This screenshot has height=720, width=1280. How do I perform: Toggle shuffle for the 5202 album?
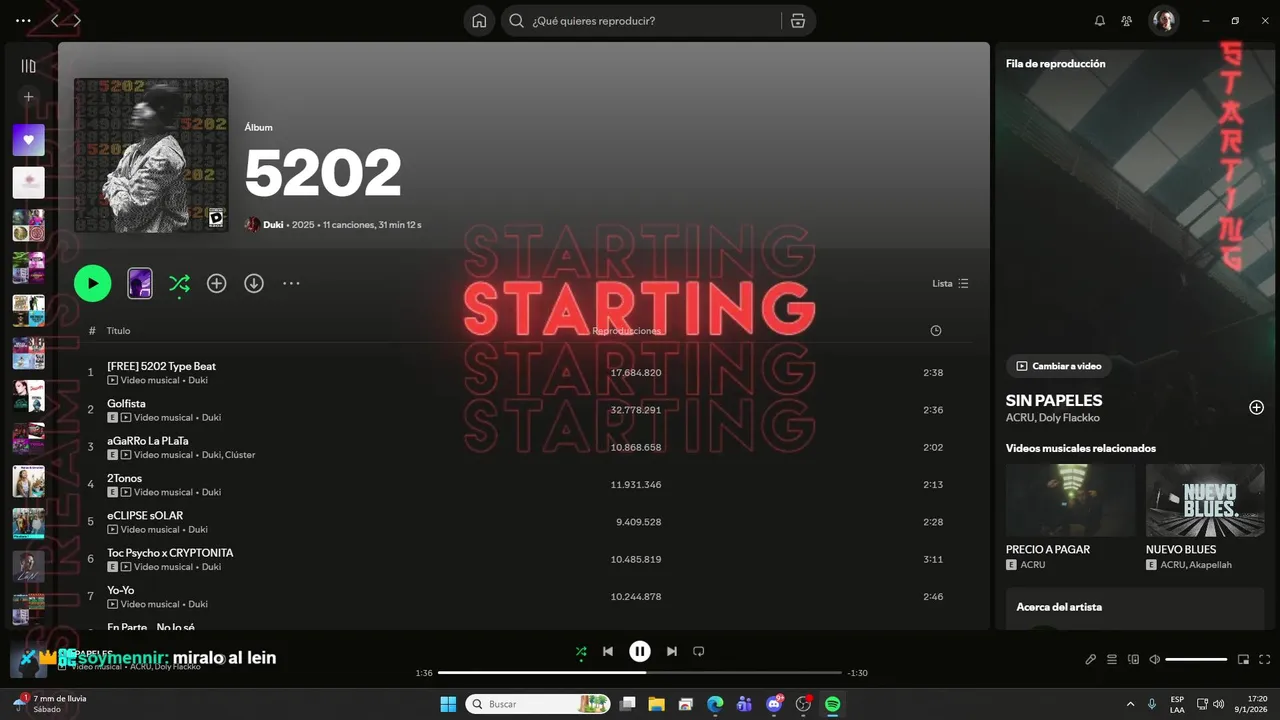point(179,284)
